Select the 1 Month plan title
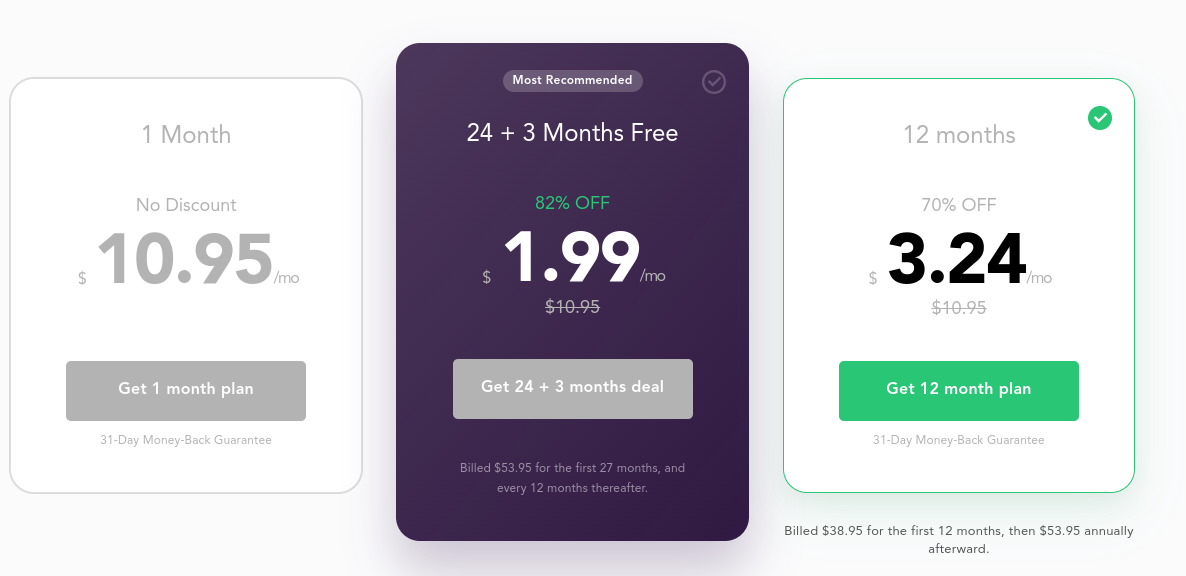The height and width of the screenshot is (576, 1186). coord(186,135)
